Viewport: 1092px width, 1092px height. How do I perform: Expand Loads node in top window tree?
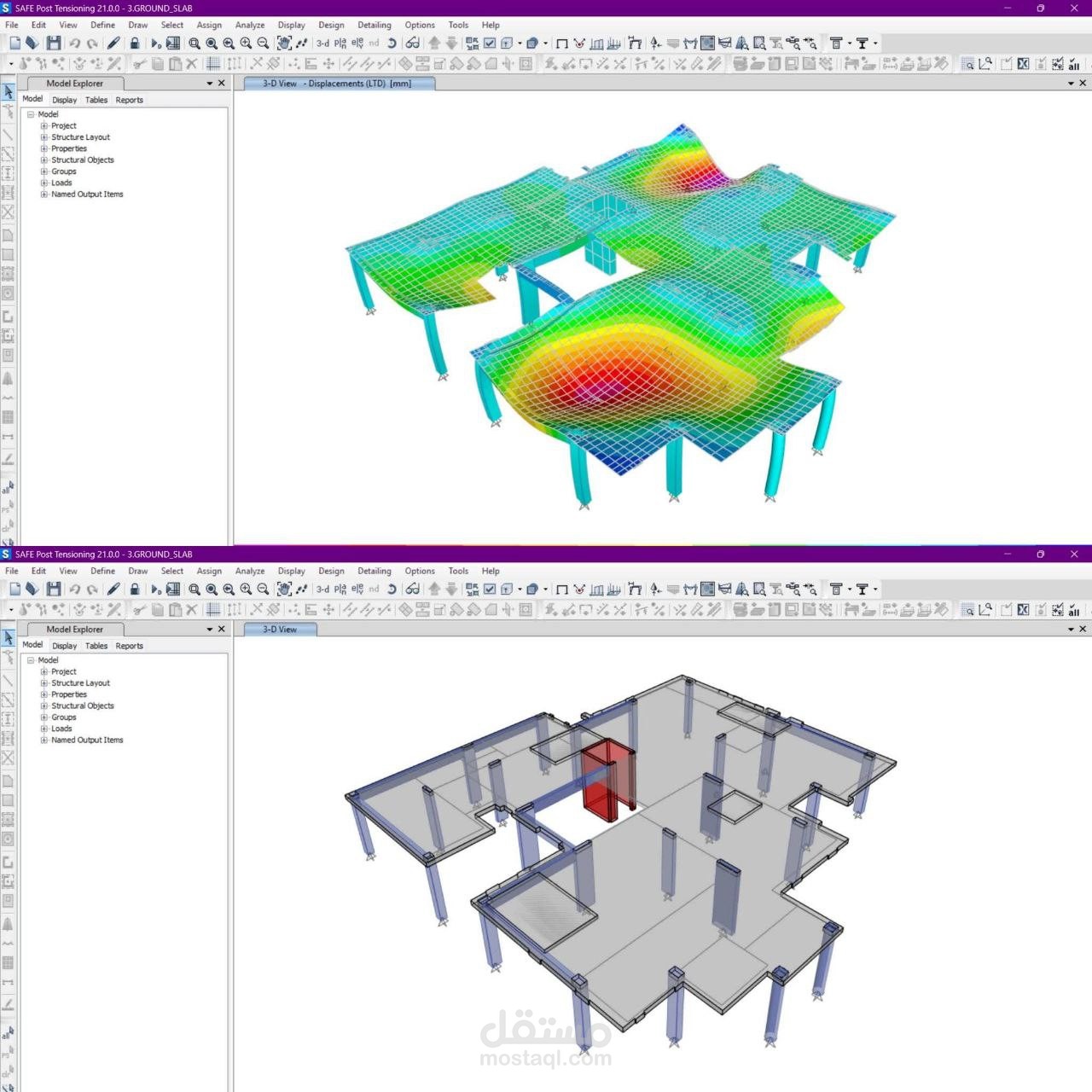pos(44,183)
